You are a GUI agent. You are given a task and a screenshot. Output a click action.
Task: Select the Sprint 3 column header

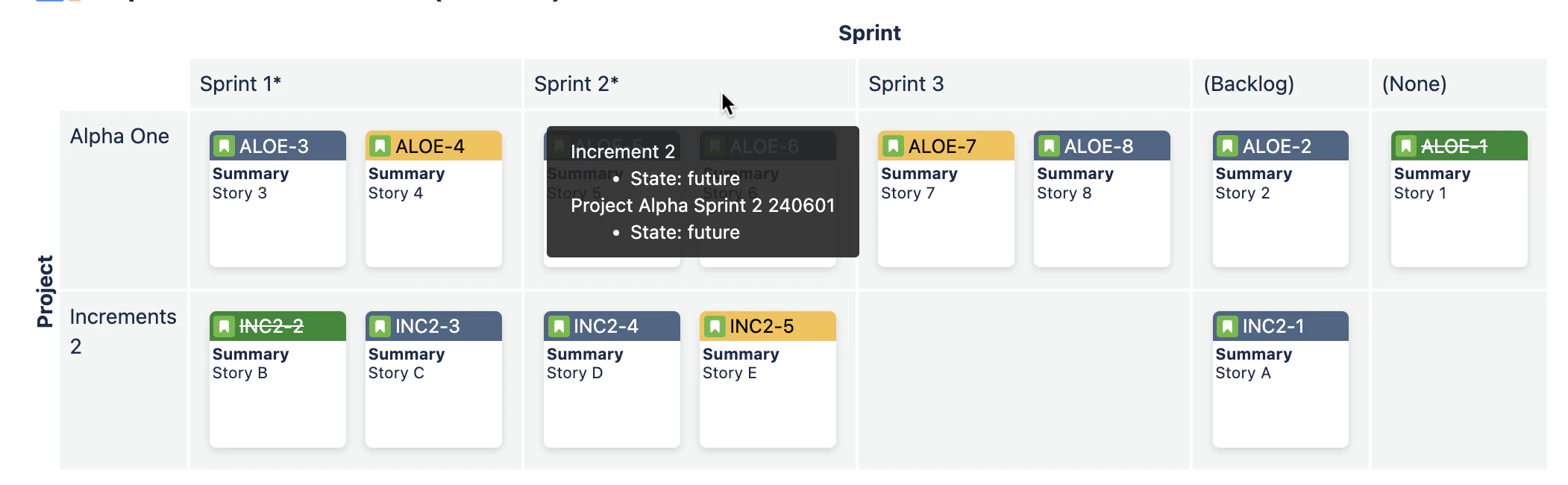1024,84
